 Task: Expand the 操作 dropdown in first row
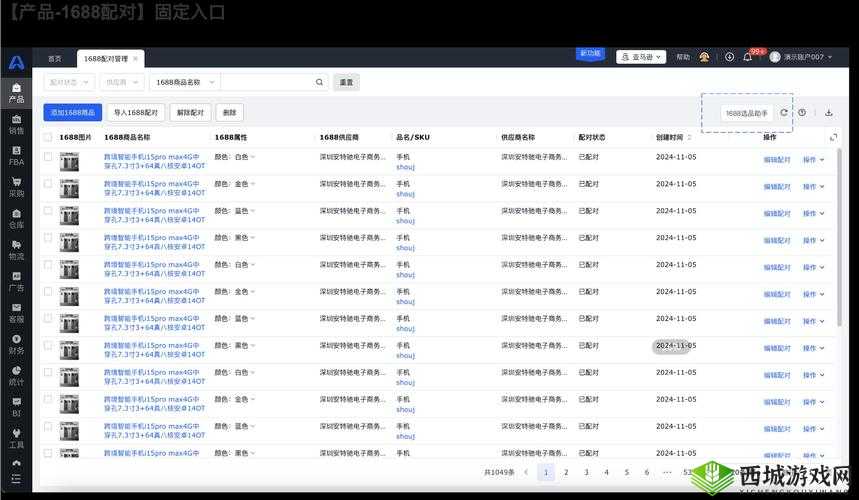pyautogui.click(x=814, y=160)
